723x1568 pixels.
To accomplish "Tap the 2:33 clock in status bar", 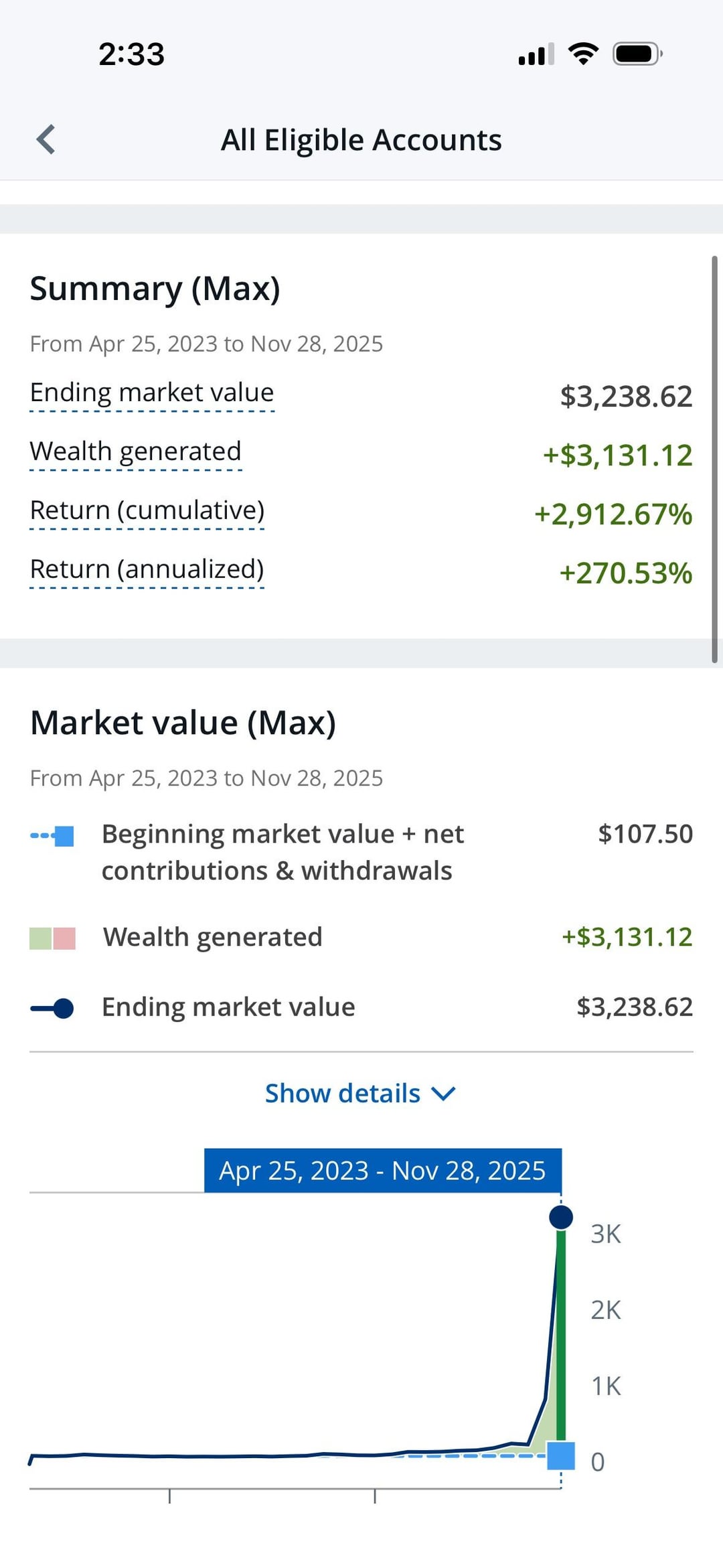I will [131, 54].
